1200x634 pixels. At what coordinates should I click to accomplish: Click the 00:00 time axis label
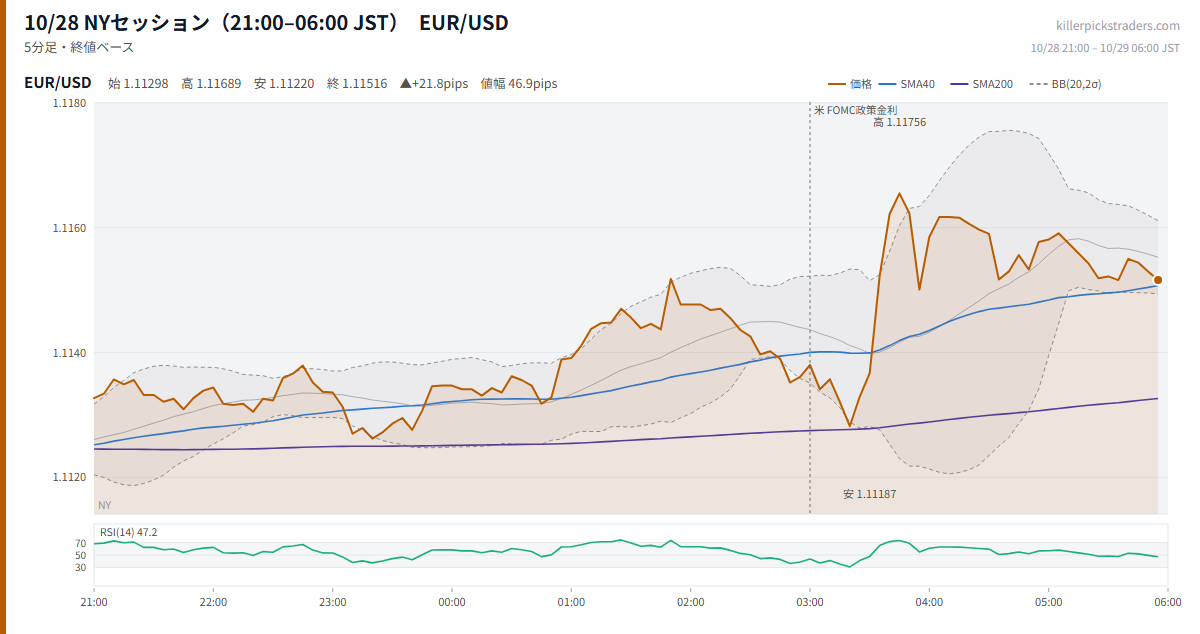(x=452, y=602)
